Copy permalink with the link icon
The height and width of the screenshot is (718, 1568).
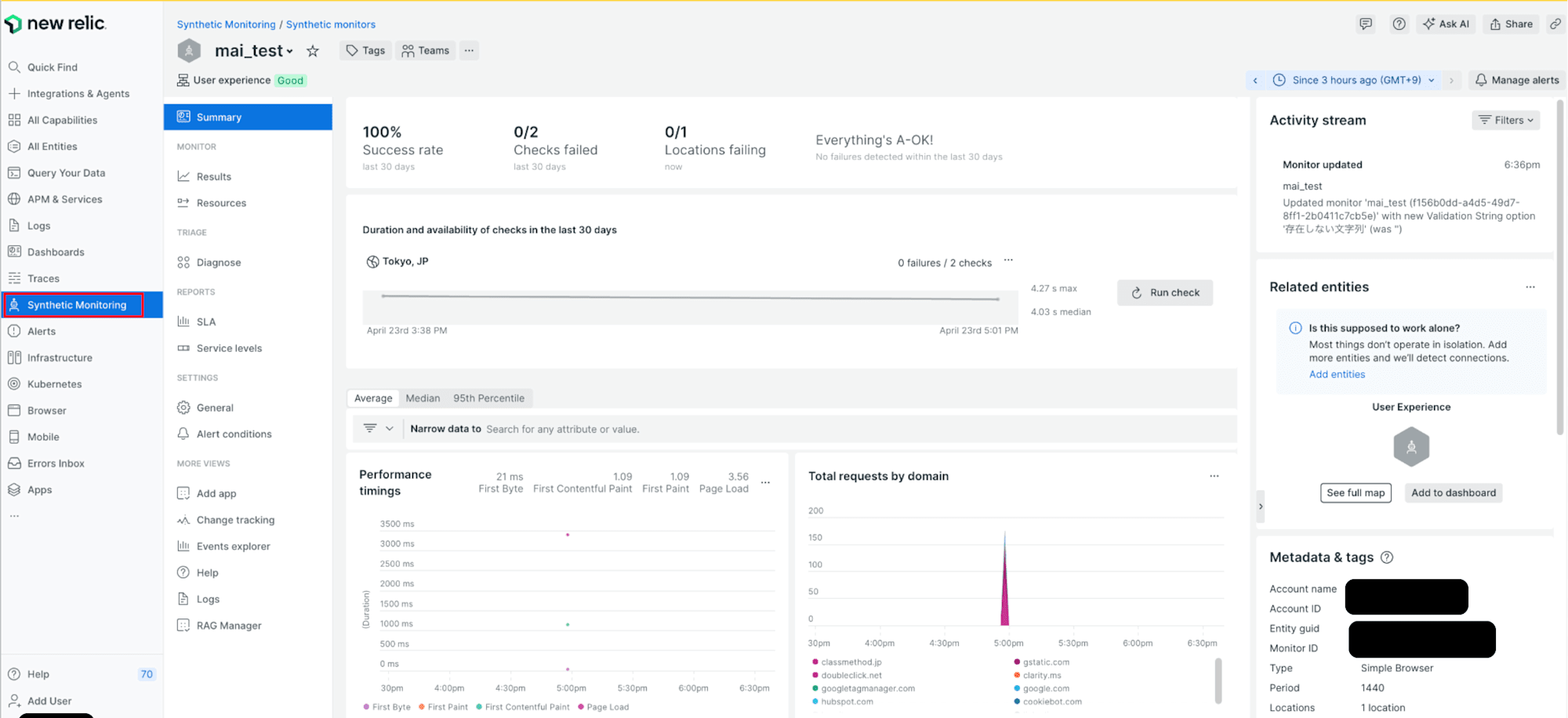(x=1555, y=24)
